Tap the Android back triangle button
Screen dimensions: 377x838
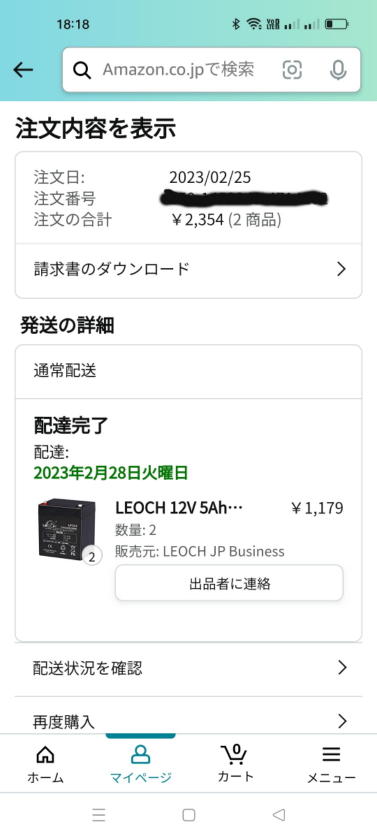pyautogui.click(x=278, y=814)
